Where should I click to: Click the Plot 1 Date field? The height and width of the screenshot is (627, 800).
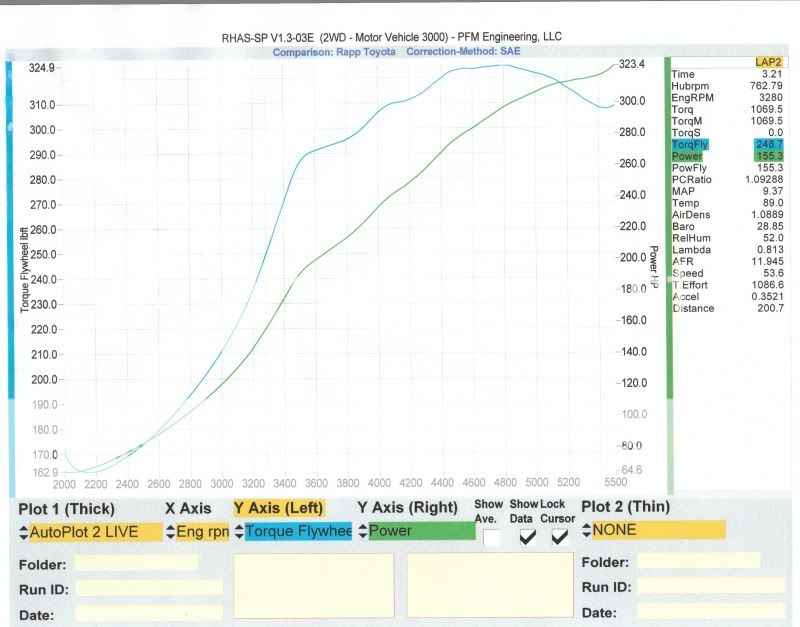(x=148, y=611)
